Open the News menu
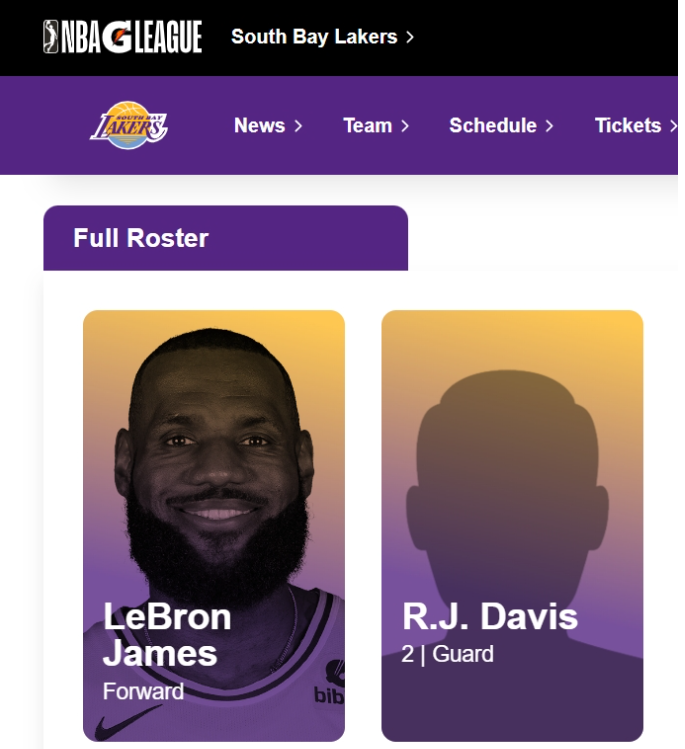685x749 pixels. click(x=259, y=126)
